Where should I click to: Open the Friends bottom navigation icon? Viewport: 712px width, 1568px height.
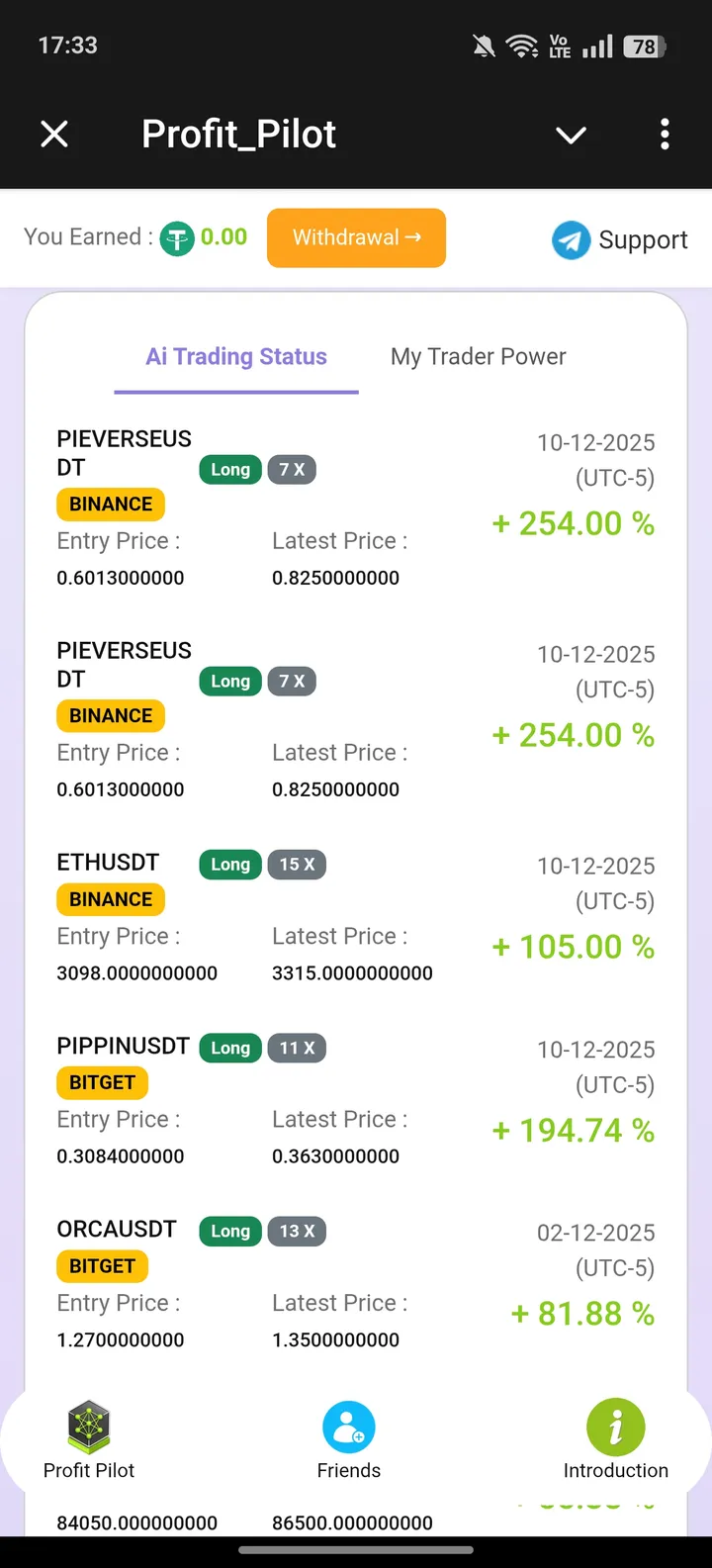(x=348, y=1428)
